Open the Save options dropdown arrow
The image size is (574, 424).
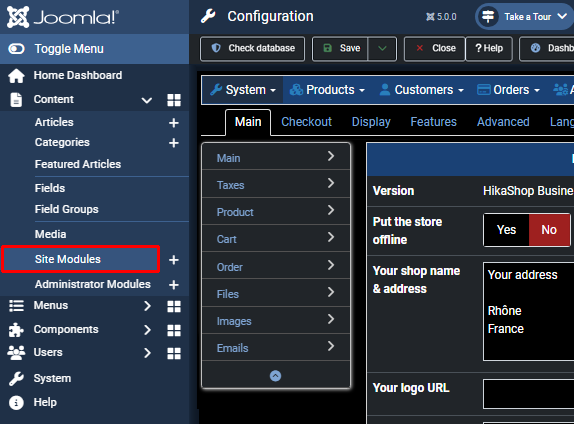pyautogui.click(x=382, y=48)
